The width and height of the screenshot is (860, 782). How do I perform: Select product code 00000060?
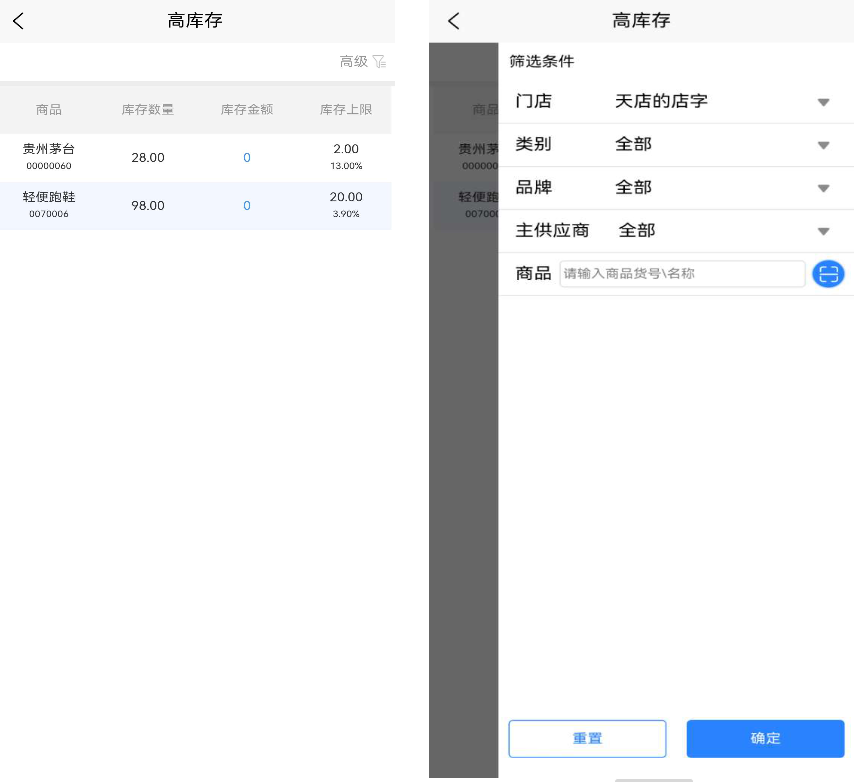click(x=49, y=166)
